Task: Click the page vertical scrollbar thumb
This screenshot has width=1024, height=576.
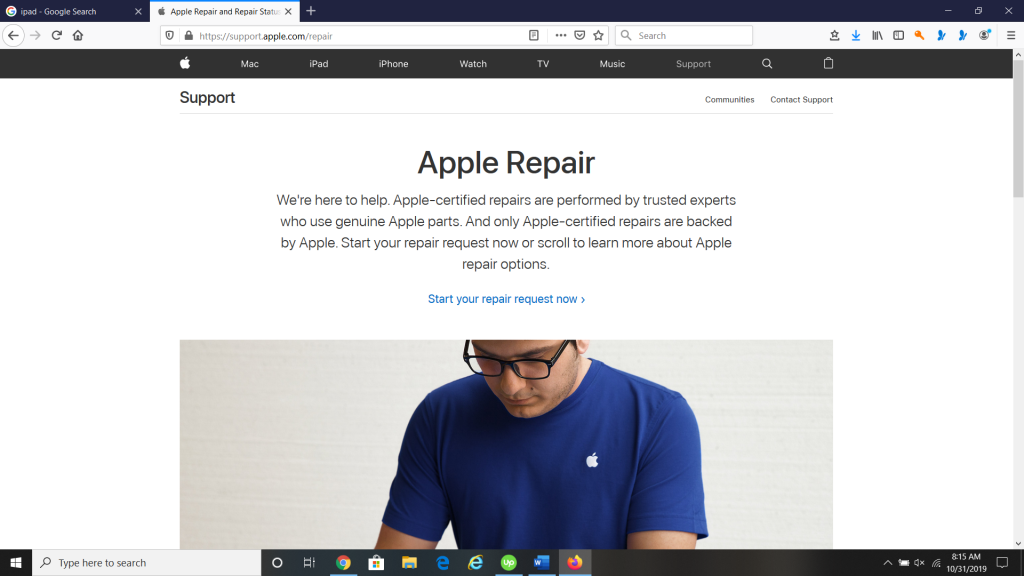Action: (1018, 129)
